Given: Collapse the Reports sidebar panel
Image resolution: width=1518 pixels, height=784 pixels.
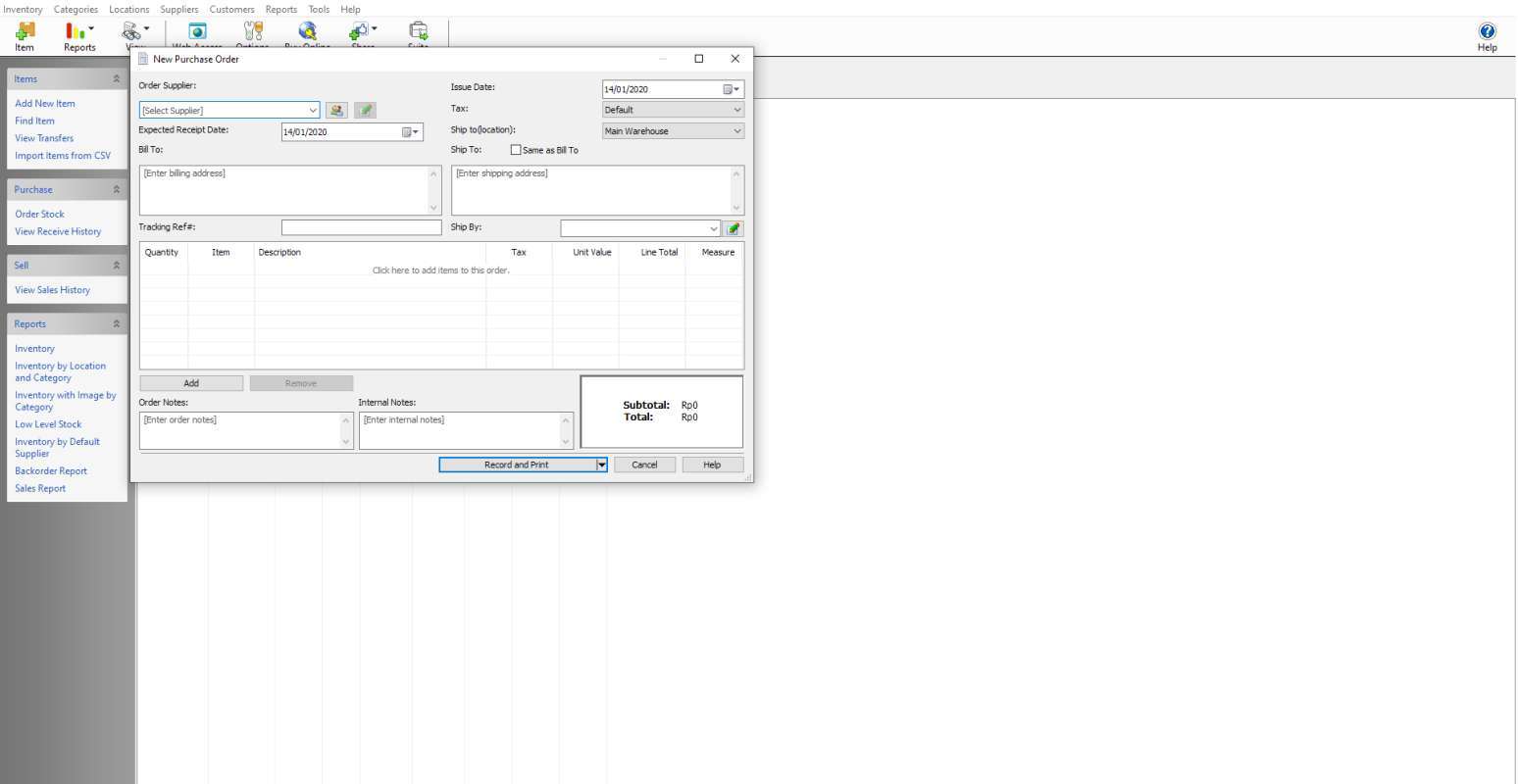Looking at the screenshot, I should [x=117, y=324].
